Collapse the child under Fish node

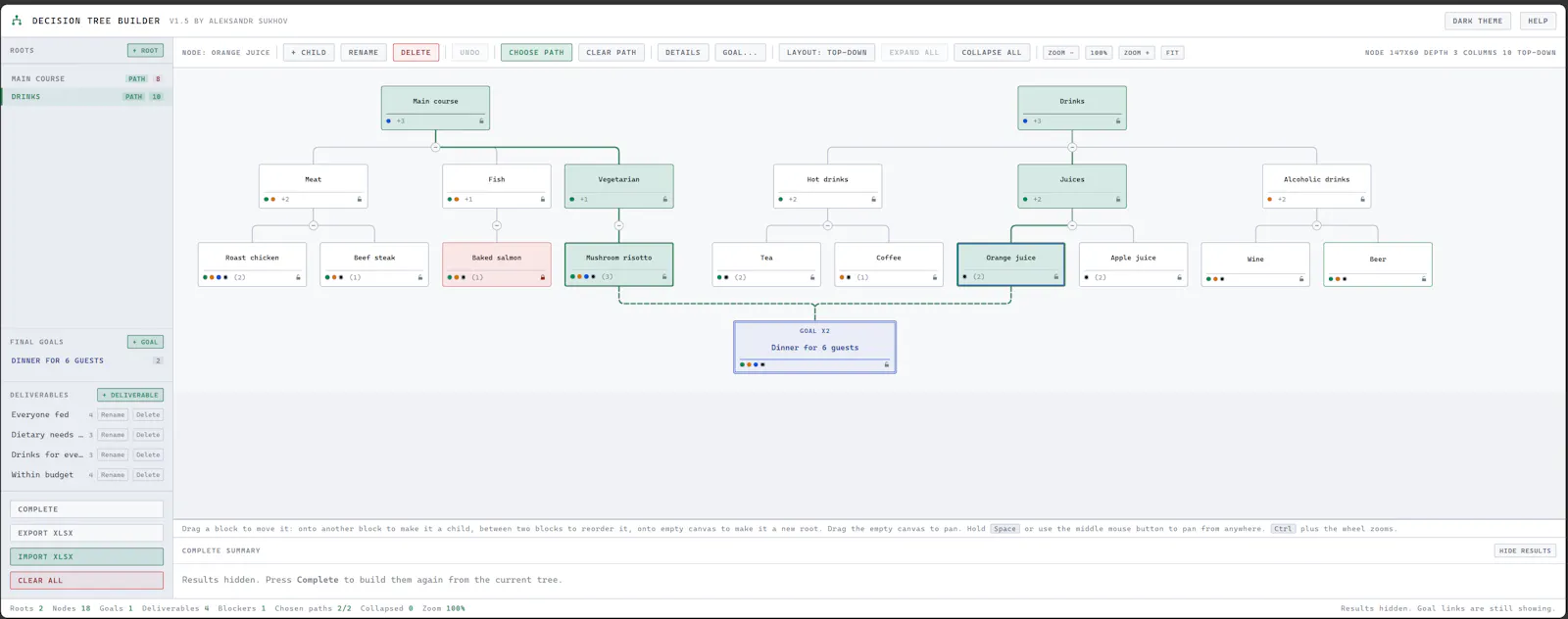click(497, 226)
